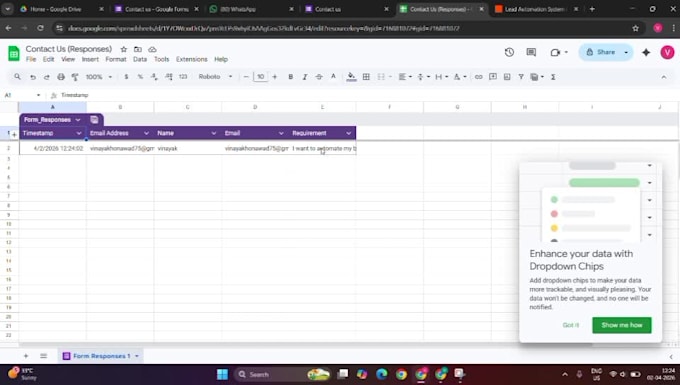680x385 pixels.
Task: Open the Insert menu
Action: point(90,59)
